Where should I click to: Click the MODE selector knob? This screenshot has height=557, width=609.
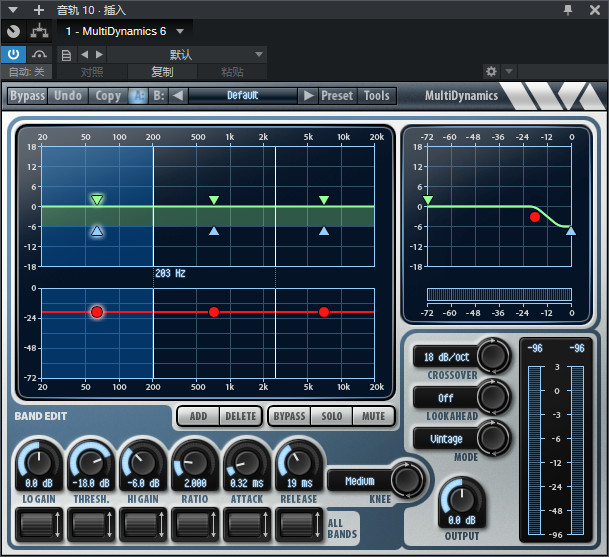(x=493, y=438)
